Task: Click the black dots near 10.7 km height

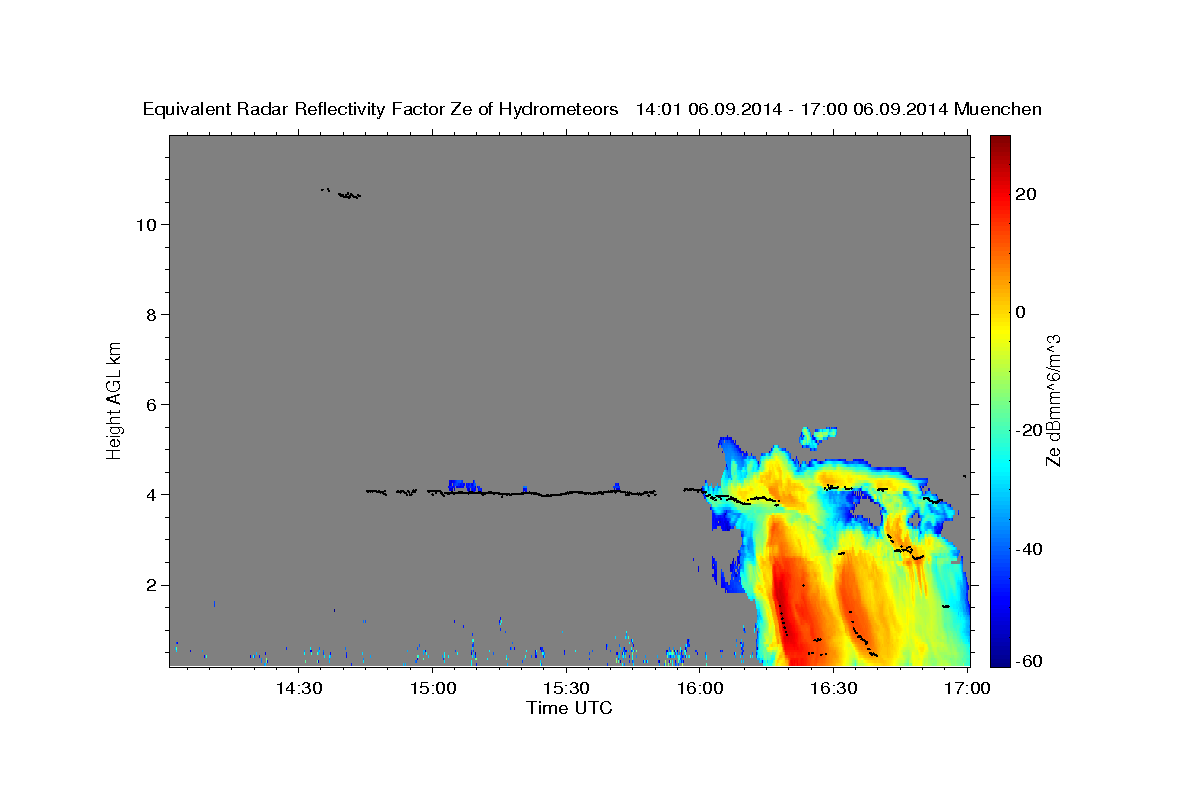Action: 341,193
